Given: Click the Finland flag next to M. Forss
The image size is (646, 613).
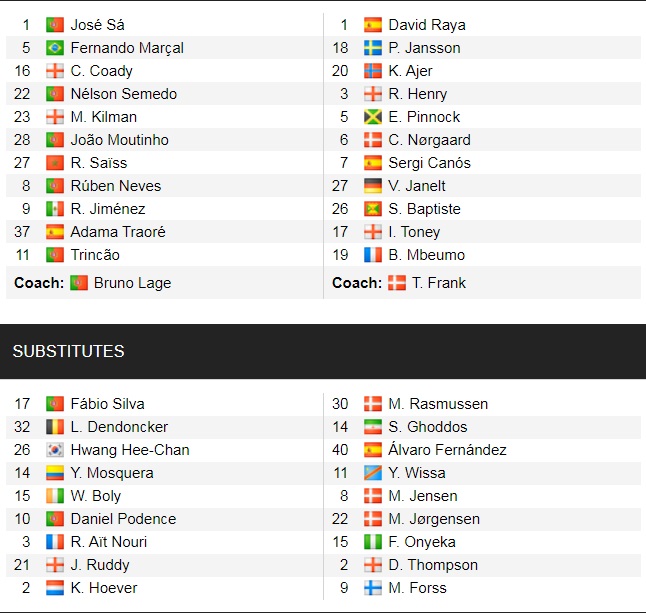Looking at the screenshot, I should (373, 588).
